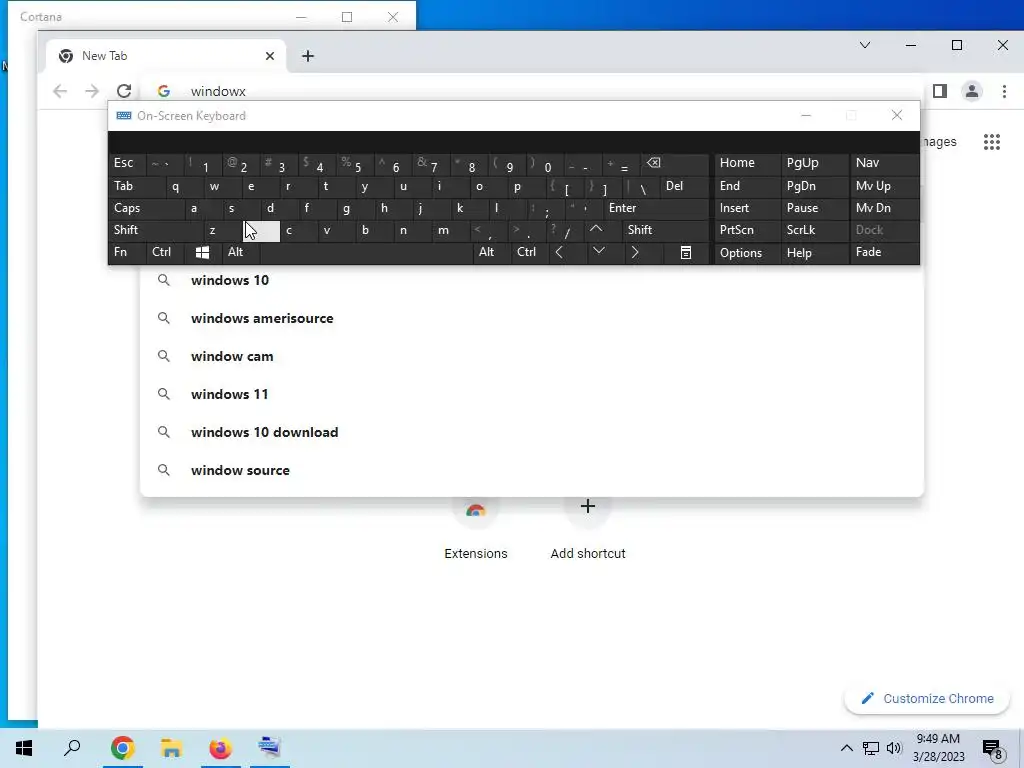Click the Help key on On-Screen Keyboard
Viewport: 1024px width, 768px height.
click(x=814, y=252)
